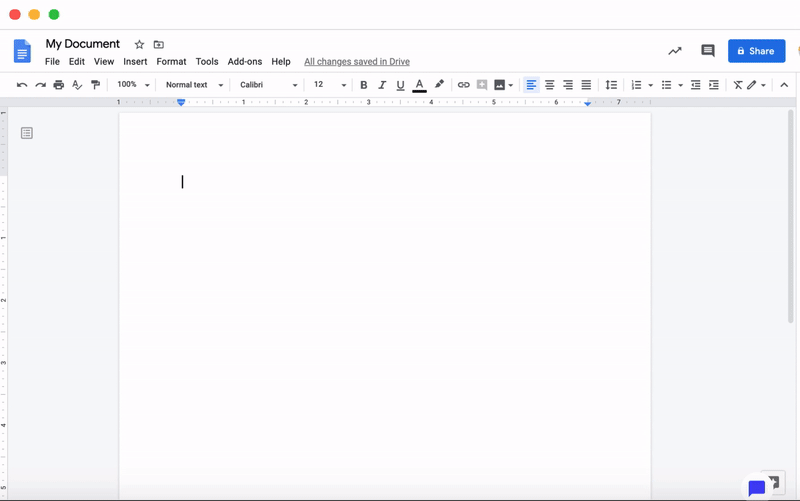Click inside the document page body
This screenshot has height=501, width=800.
(385, 306)
